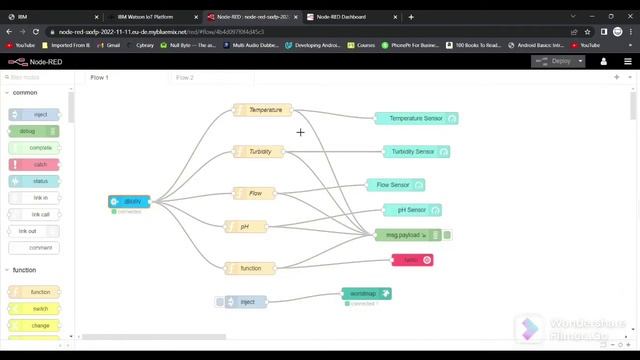Click the Deploy button

(553, 61)
